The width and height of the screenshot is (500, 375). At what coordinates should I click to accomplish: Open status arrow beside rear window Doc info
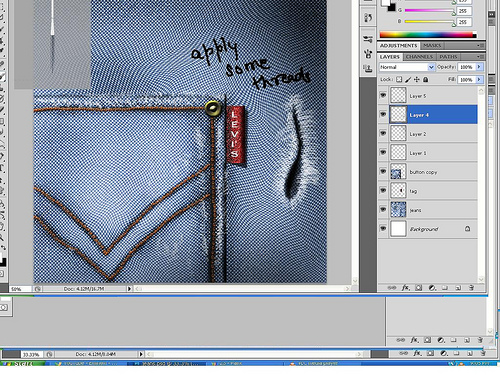(141, 354)
